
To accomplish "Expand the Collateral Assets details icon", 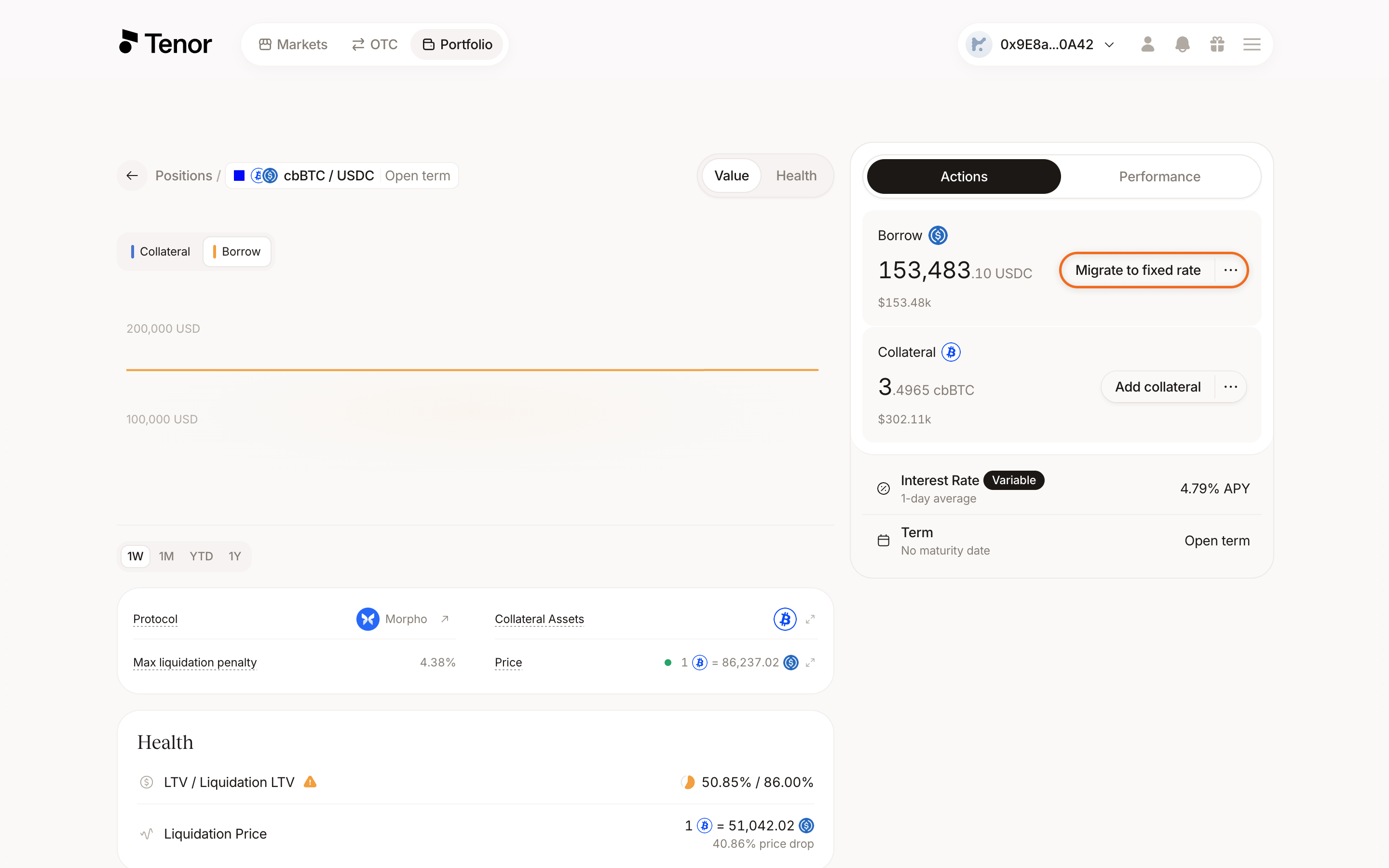I will (810, 619).
